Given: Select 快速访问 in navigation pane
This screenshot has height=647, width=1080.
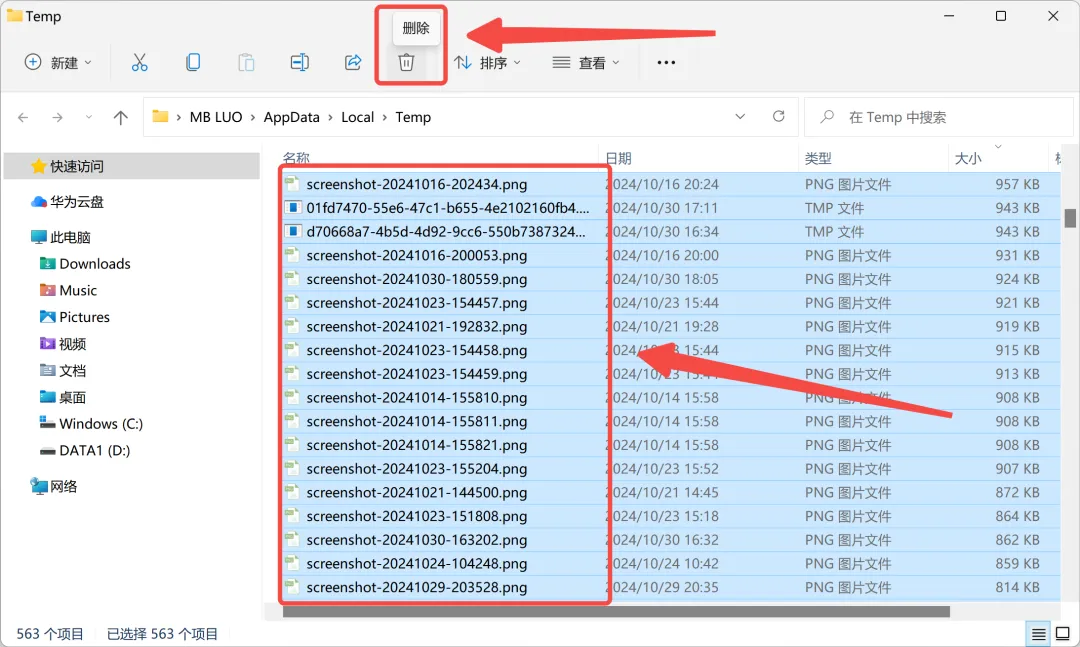Looking at the screenshot, I should tap(132, 166).
